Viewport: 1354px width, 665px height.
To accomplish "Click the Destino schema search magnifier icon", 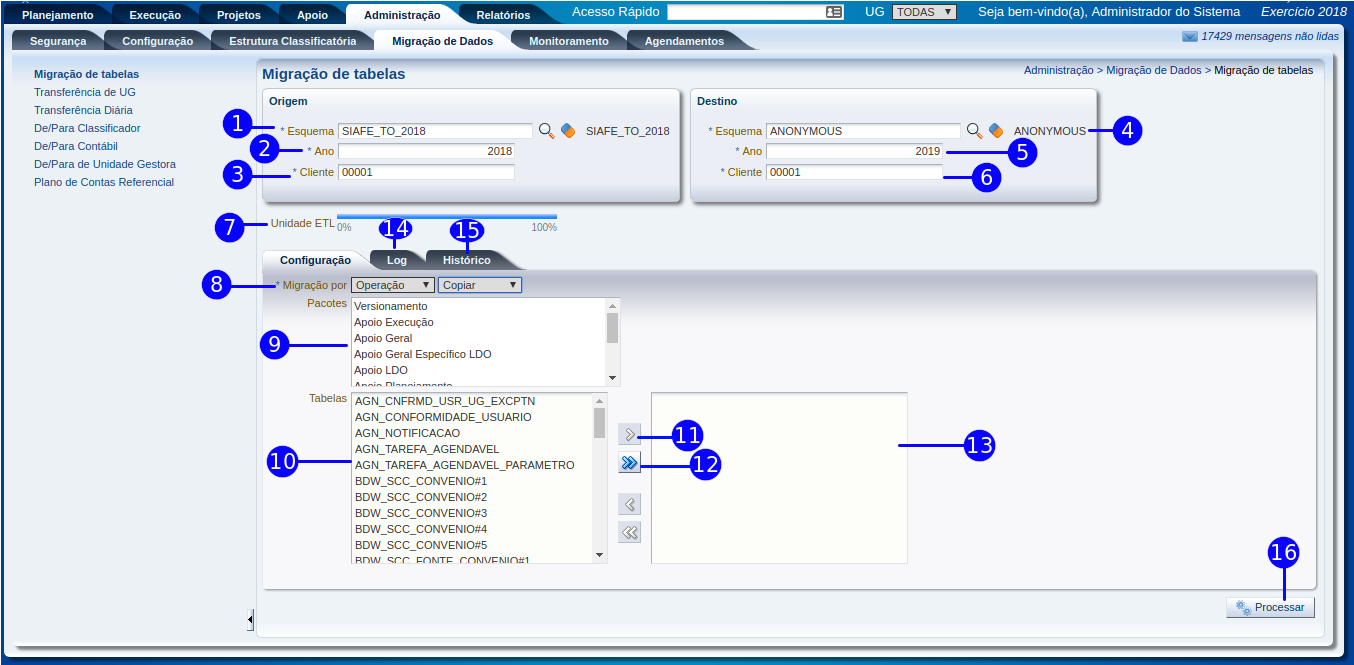I will tap(974, 131).
